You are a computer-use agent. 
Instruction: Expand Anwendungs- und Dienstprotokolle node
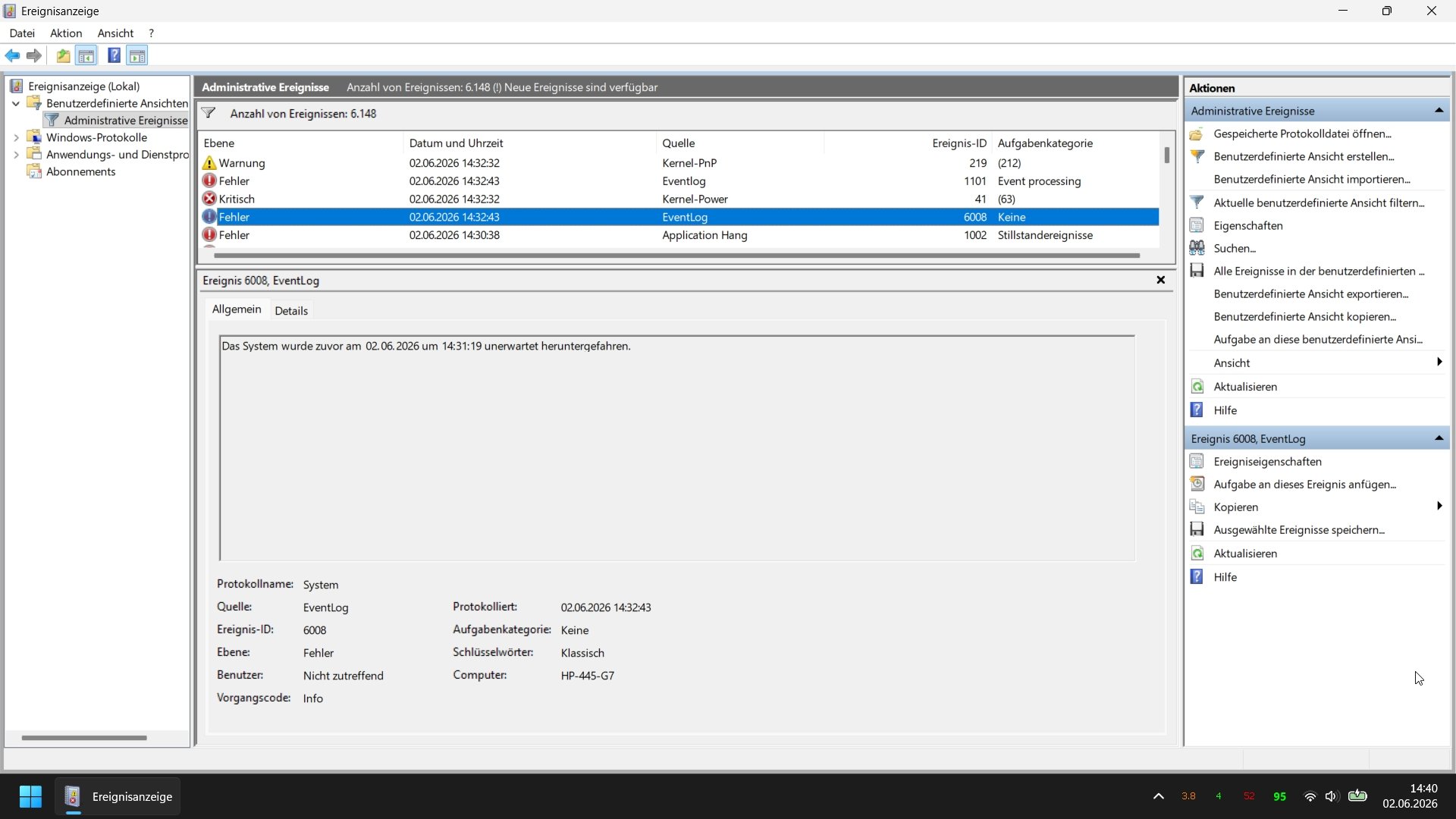tap(16, 155)
